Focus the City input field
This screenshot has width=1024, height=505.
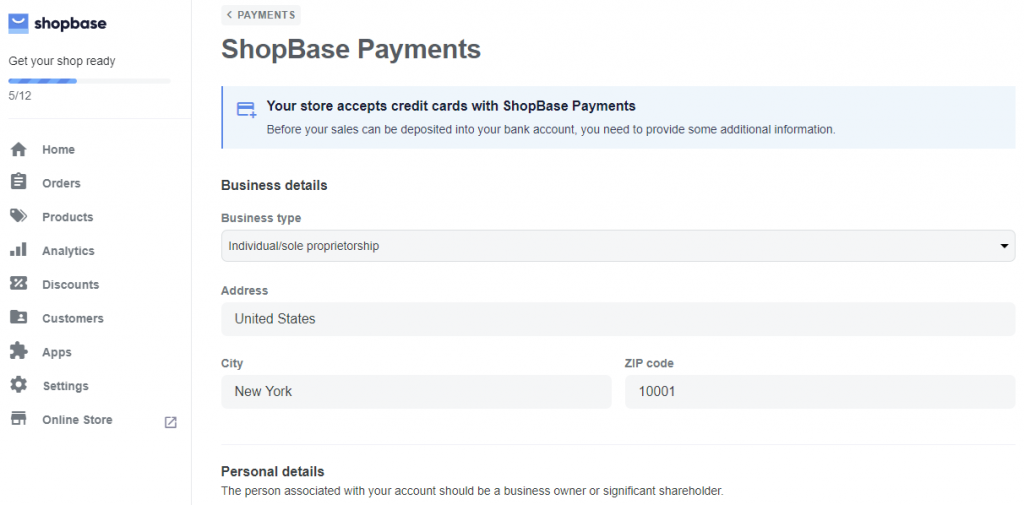415,391
